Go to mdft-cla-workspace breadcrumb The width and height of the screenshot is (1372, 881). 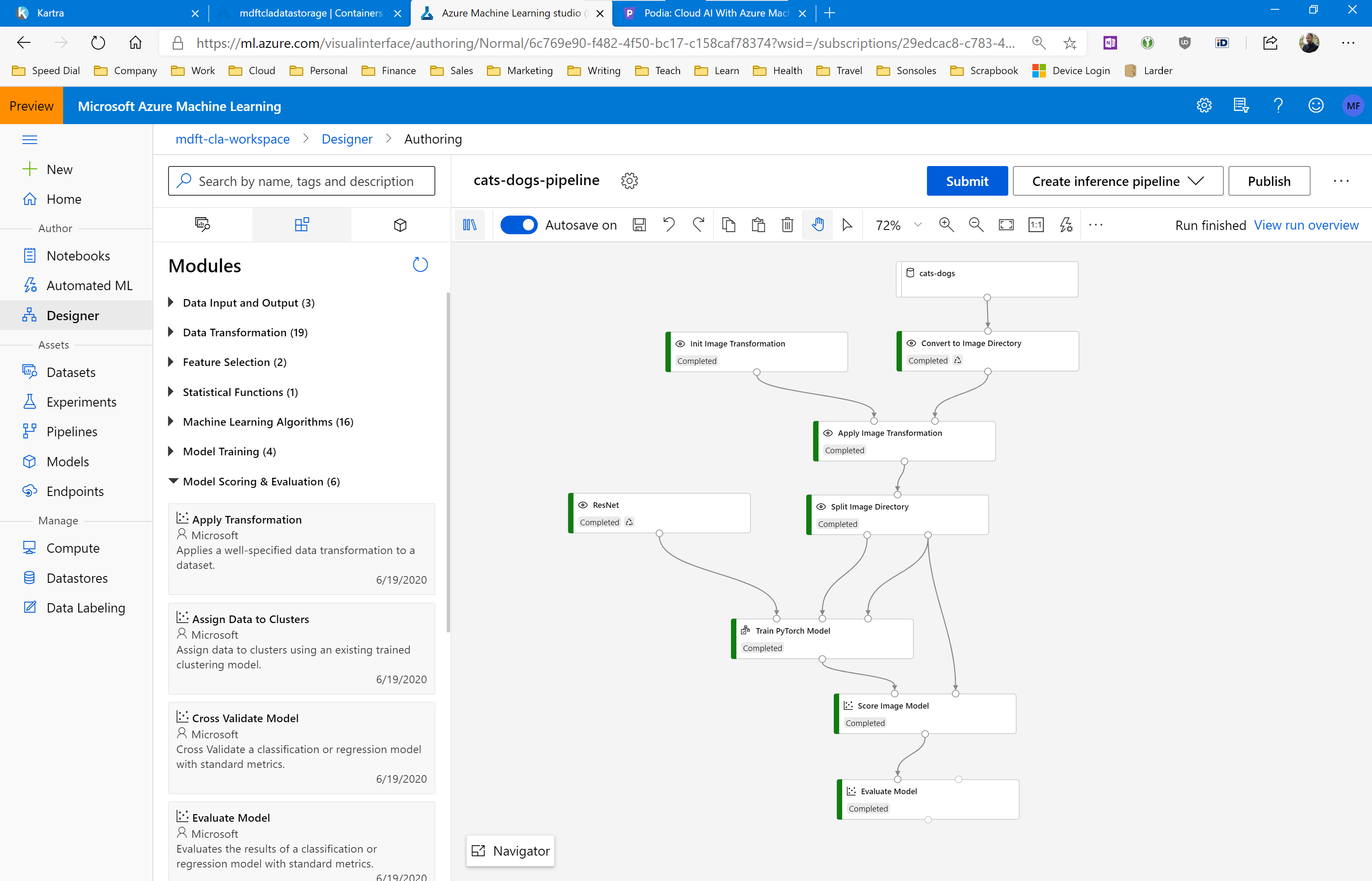point(232,139)
